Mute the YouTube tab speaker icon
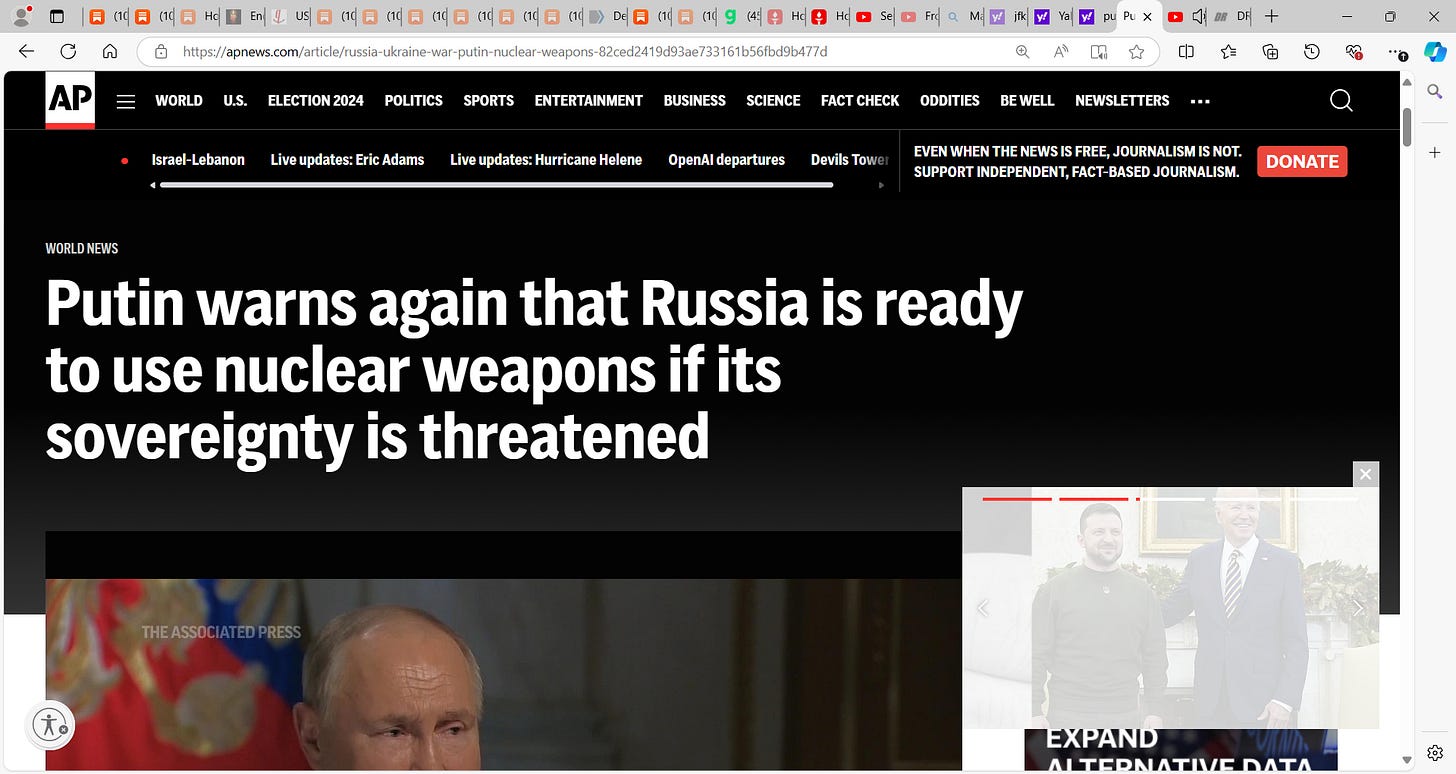The width and height of the screenshot is (1456, 774). coord(1199,16)
